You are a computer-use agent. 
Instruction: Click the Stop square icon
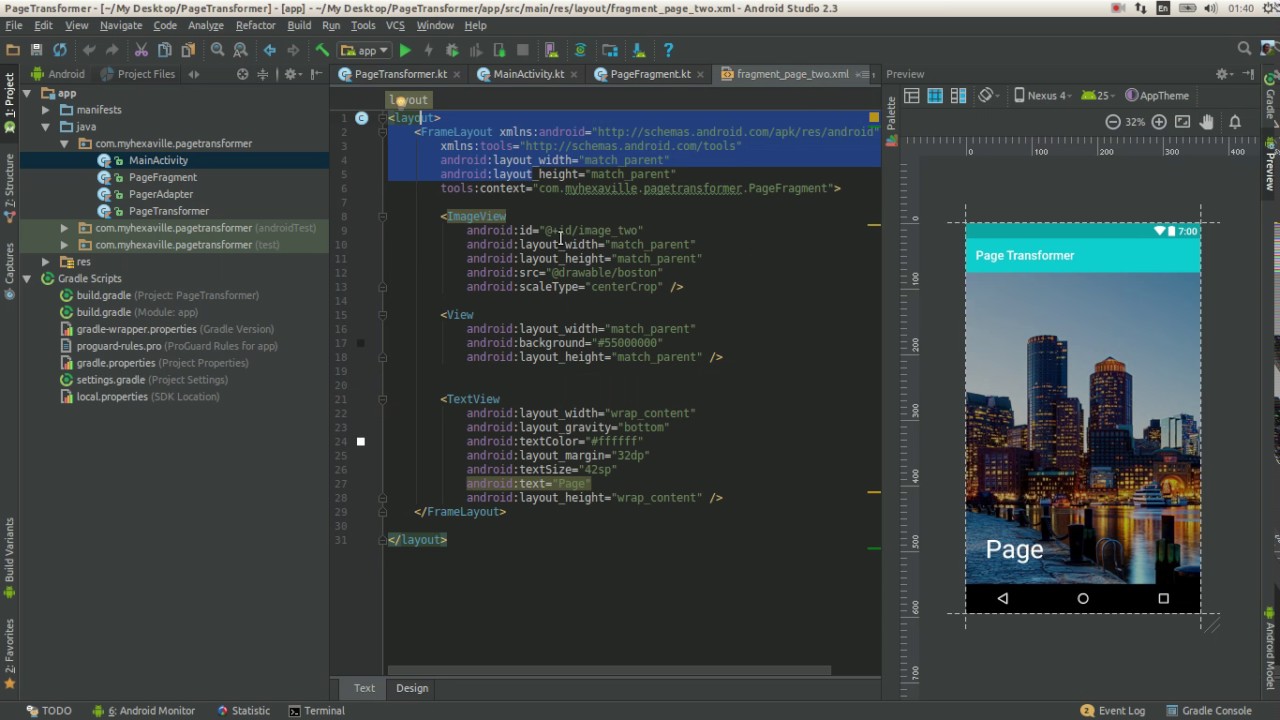[x=523, y=50]
